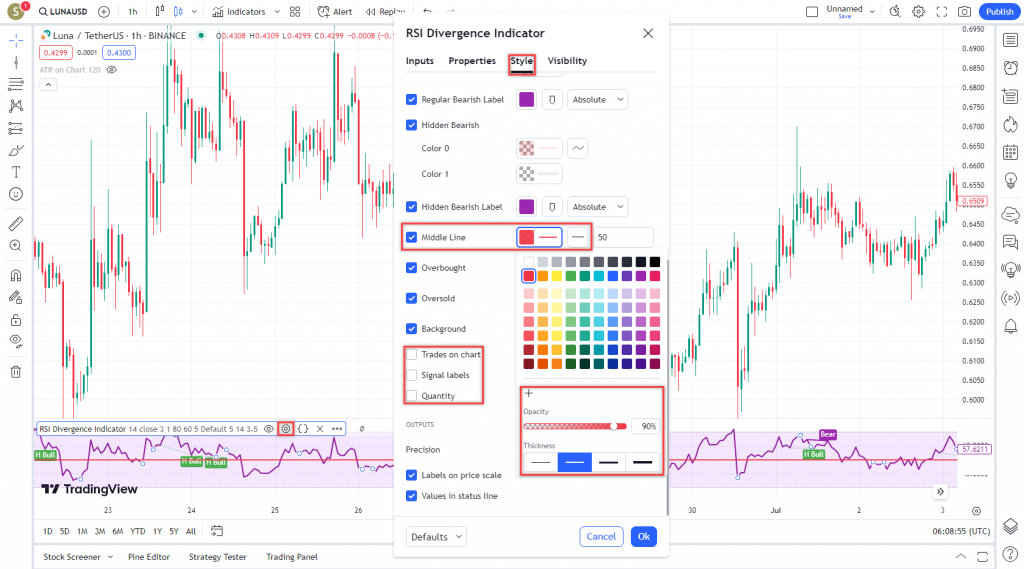1024x569 pixels.
Task: Open the Trading Panel tab
Action: point(292,557)
